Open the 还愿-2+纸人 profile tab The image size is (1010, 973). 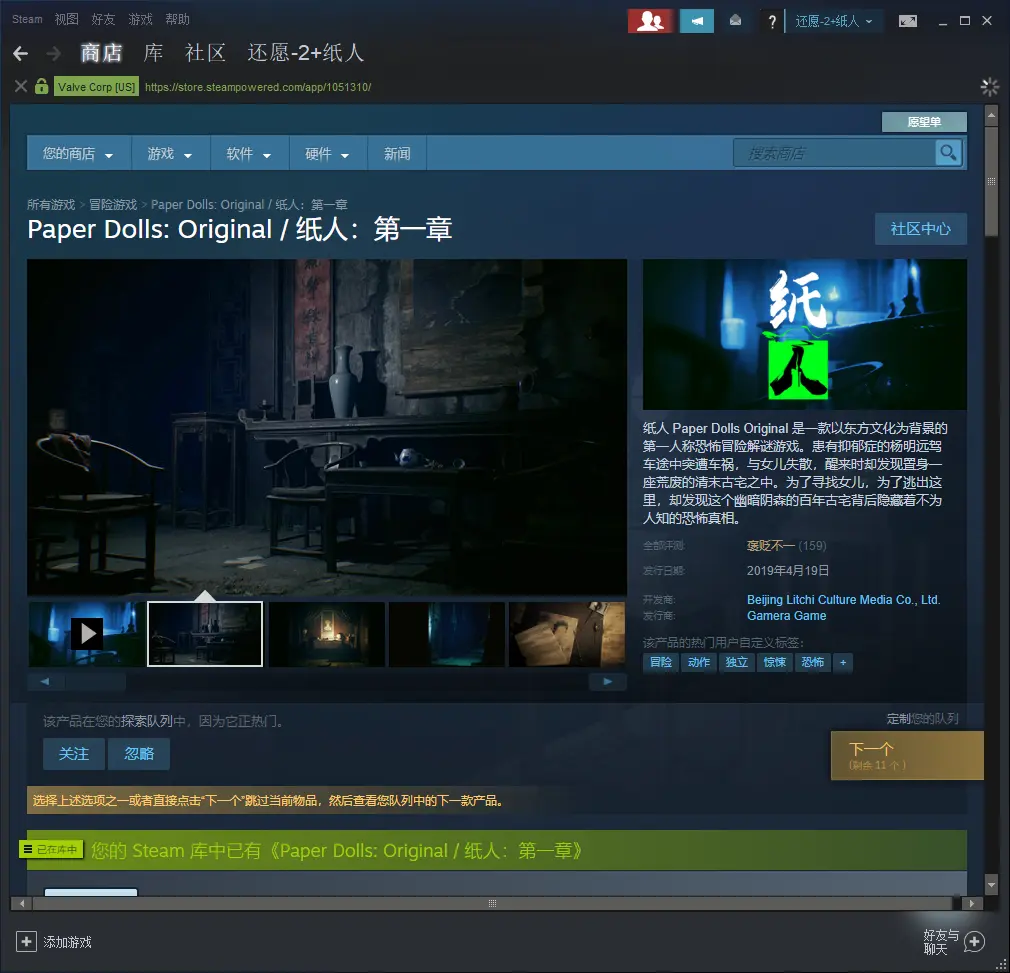pyautogui.click(x=306, y=53)
